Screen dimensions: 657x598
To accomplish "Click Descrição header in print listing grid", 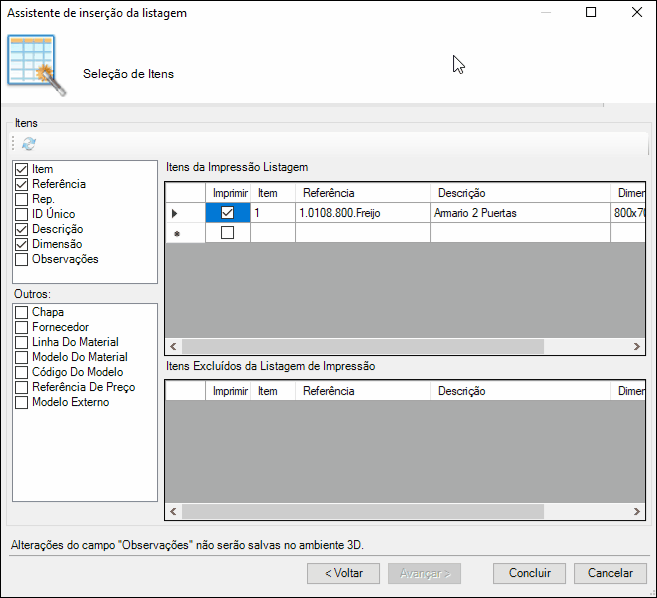I will click(x=520, y=193).
